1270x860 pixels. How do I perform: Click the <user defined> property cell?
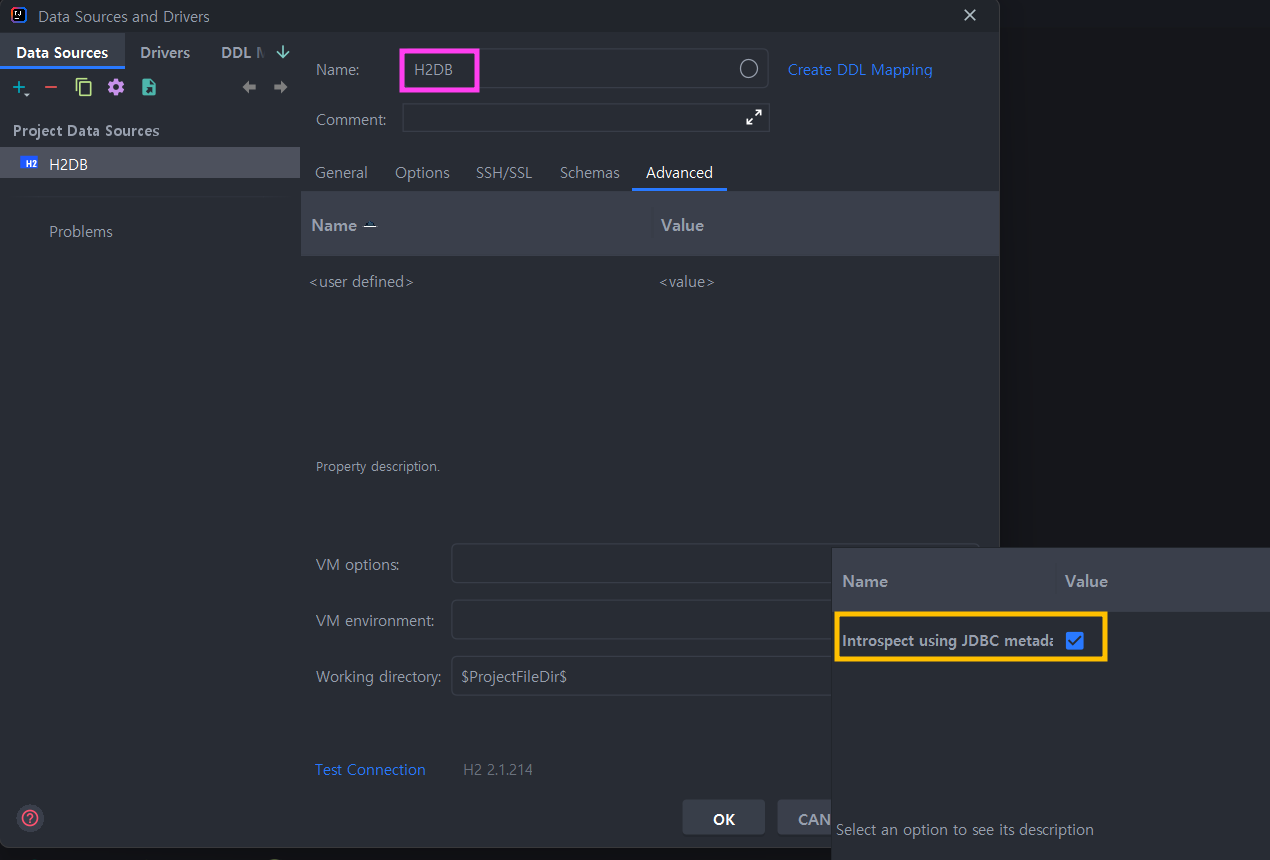click(x=361, y=282)
